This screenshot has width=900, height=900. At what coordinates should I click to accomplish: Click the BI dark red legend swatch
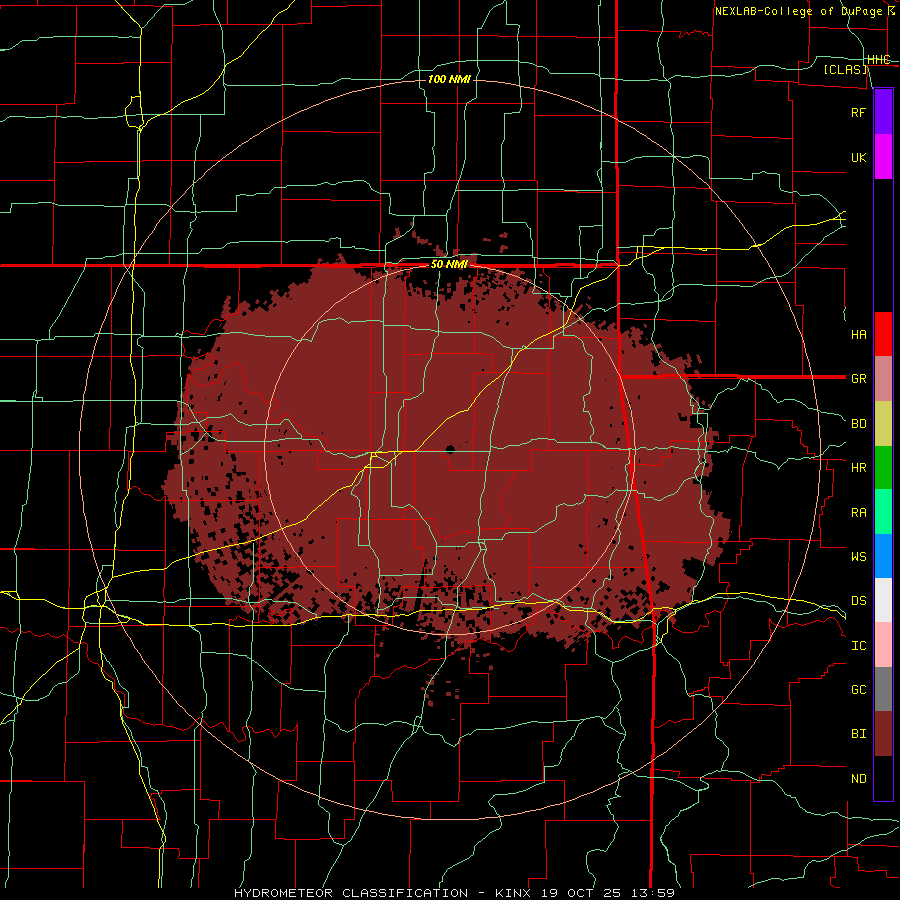tap(883, 734)
